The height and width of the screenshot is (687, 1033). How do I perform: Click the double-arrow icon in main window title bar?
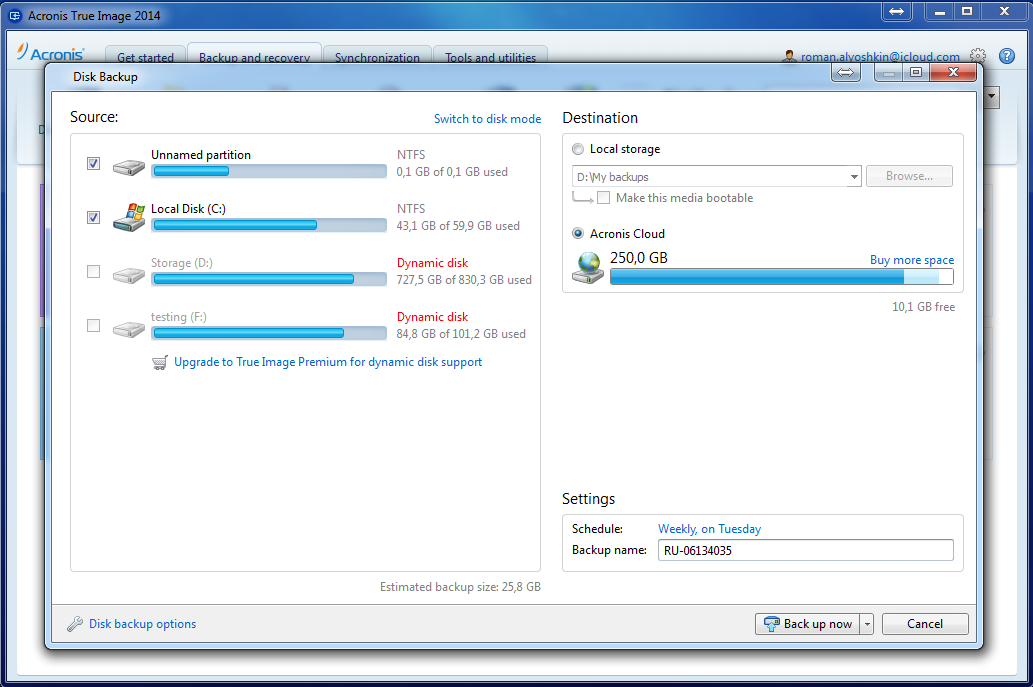point(897,12)
